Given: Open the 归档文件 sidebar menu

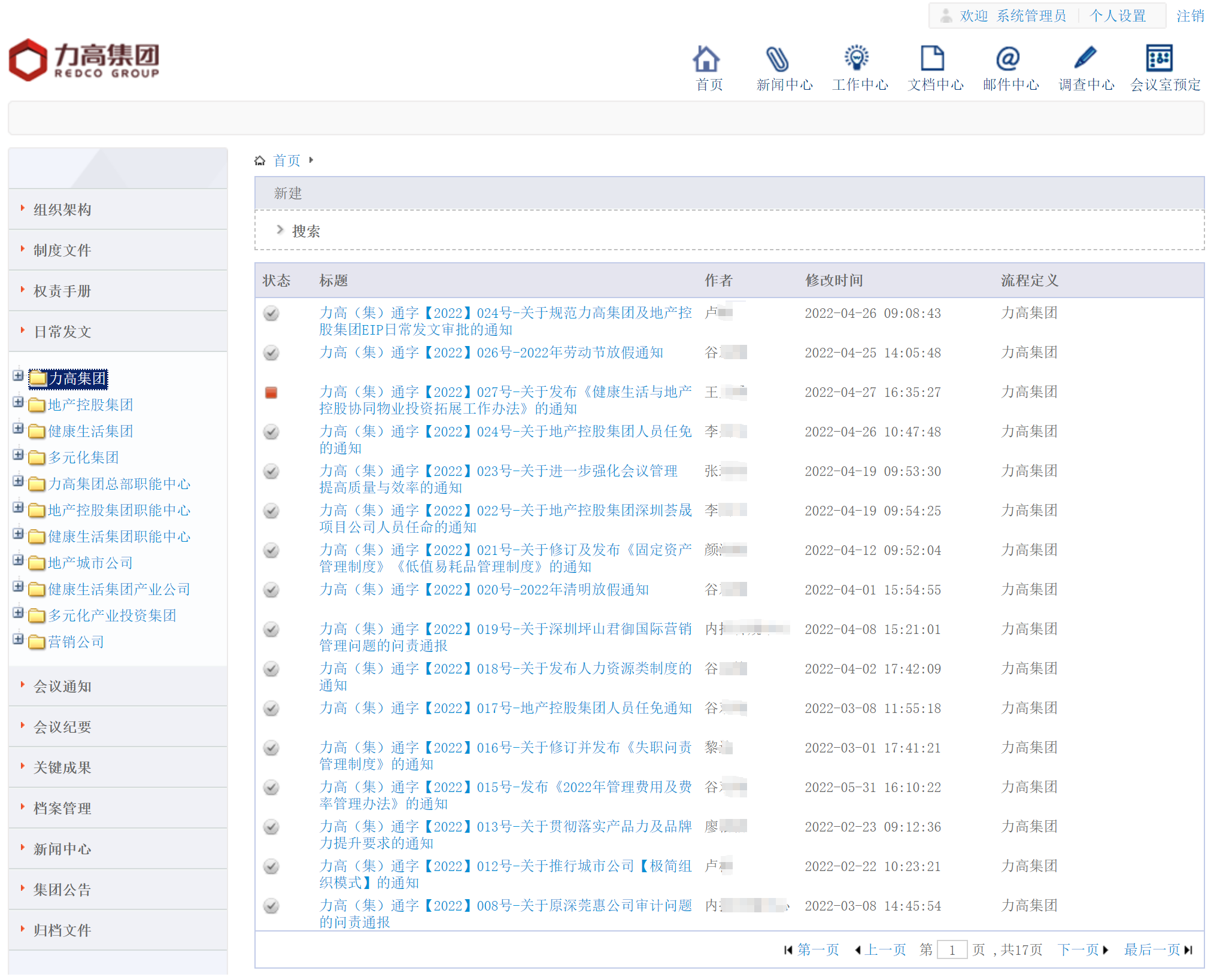Looking at the screenshot, I should (118, 930).
